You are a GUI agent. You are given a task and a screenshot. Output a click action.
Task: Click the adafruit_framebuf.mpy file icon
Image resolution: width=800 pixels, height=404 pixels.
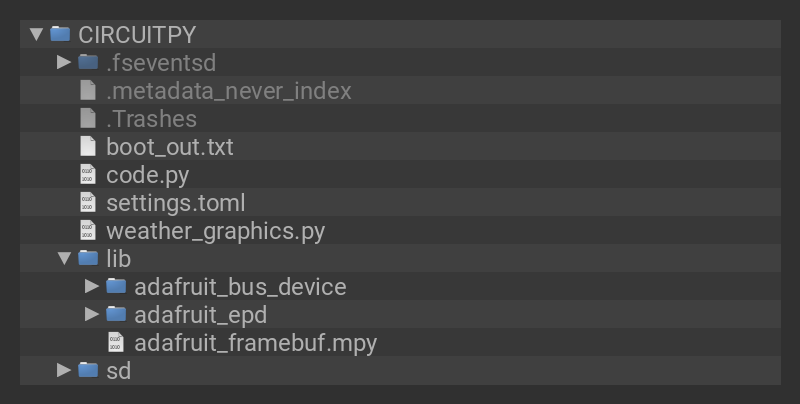(x=116, y=343)
